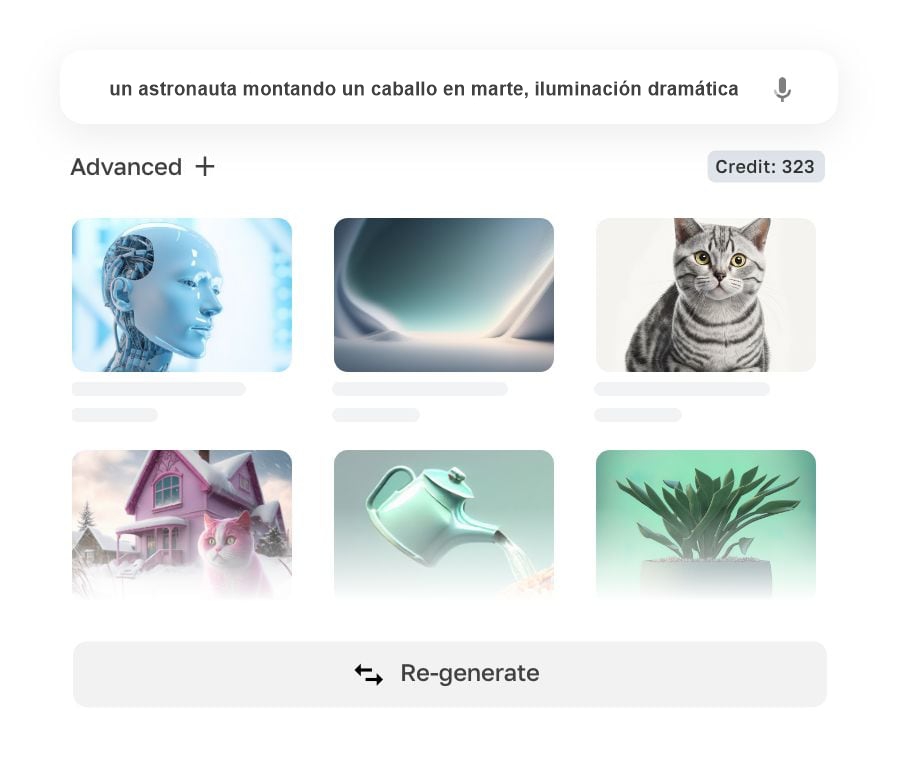898x760 pixels.
Task: Select the blue robot head thumbnail
Action: pos(182,294)
